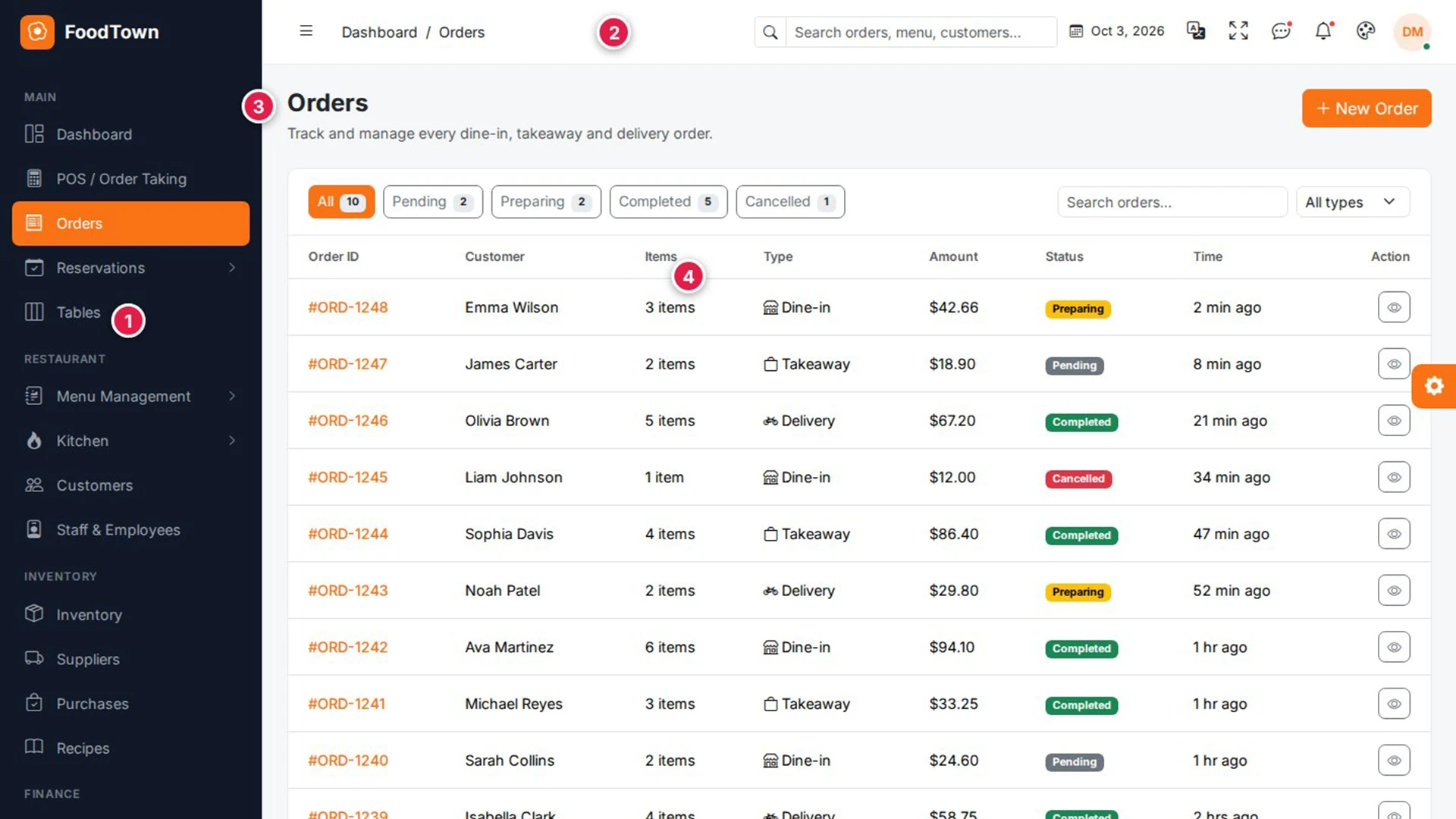This screenshot has height=819, width=1456.
Task: Focus the global search orders, menu, customers field
Action: coord(921,32)
